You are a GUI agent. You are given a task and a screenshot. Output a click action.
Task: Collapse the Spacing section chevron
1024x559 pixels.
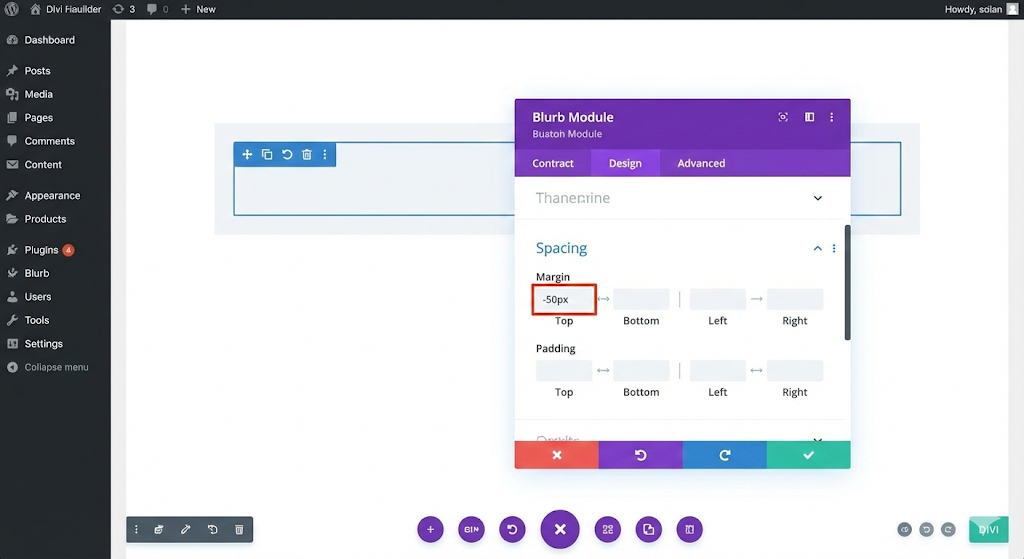click(817, 248)
